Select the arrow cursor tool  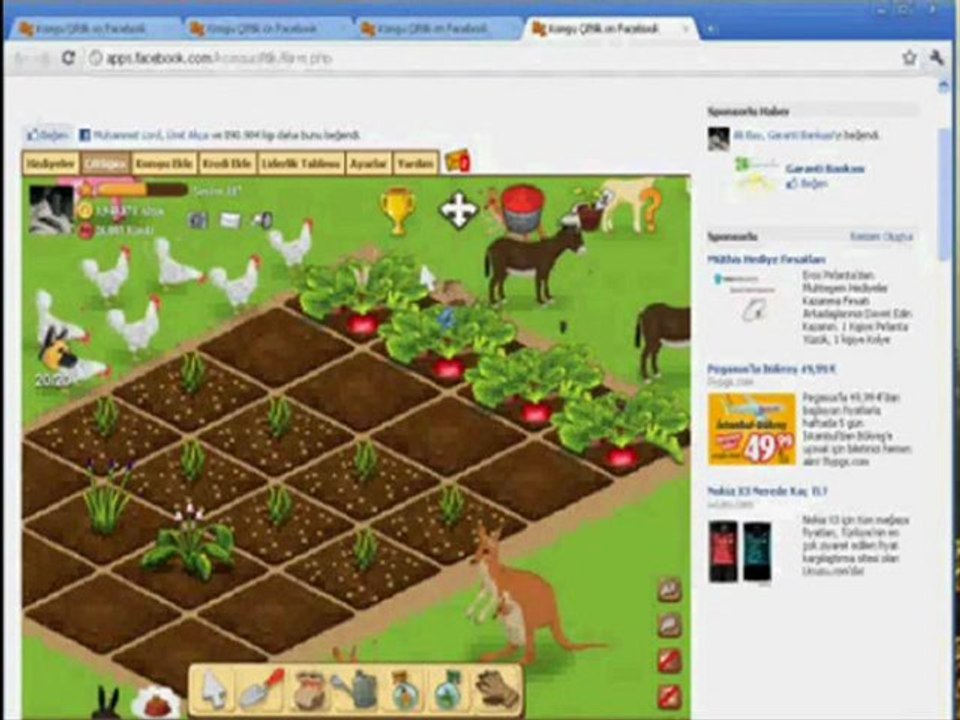(214, 690)
